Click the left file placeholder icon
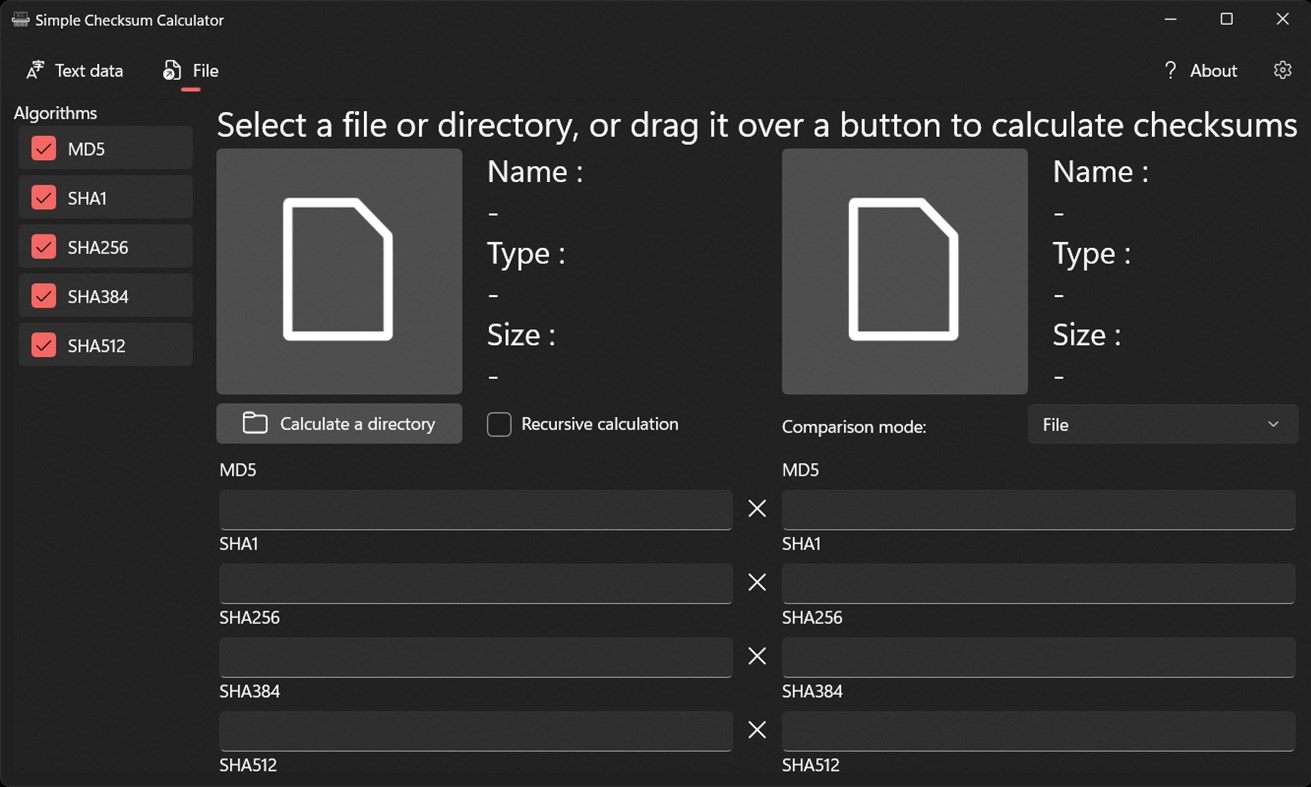Image resolution: width=1311 pixels, height=787 pixels. click(338, 270)
